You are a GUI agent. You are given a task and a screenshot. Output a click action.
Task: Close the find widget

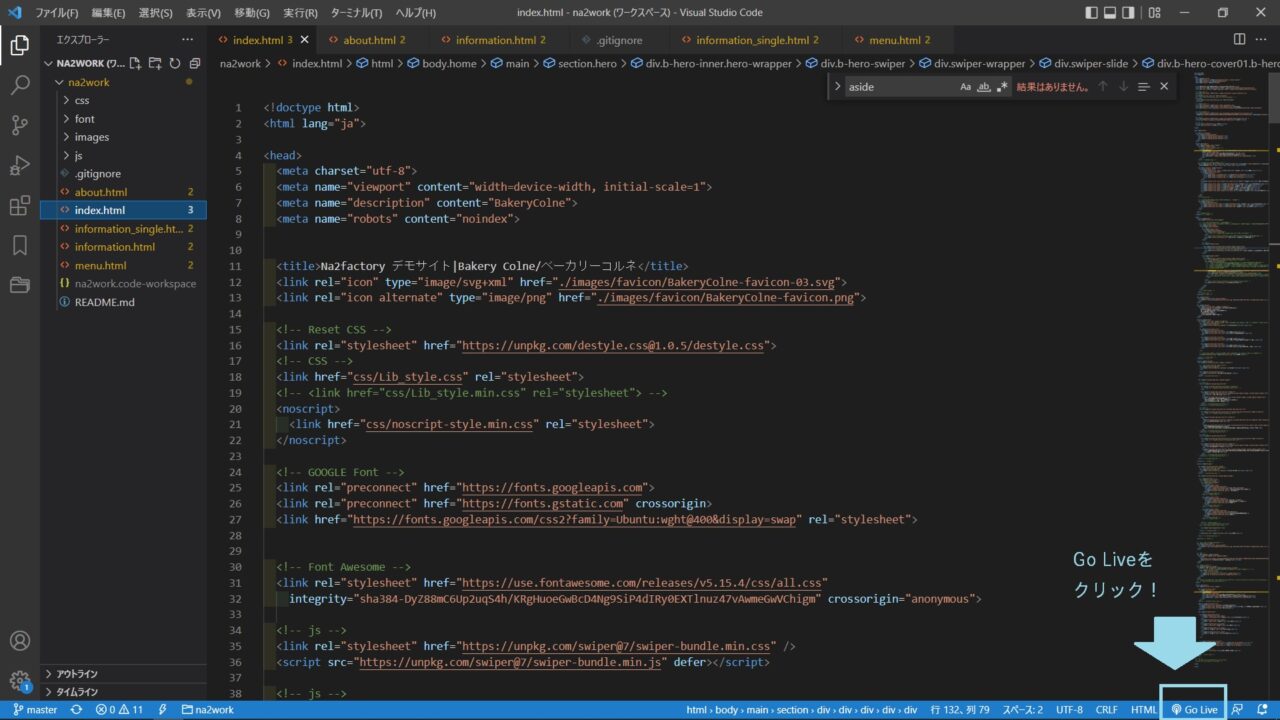1164,87
